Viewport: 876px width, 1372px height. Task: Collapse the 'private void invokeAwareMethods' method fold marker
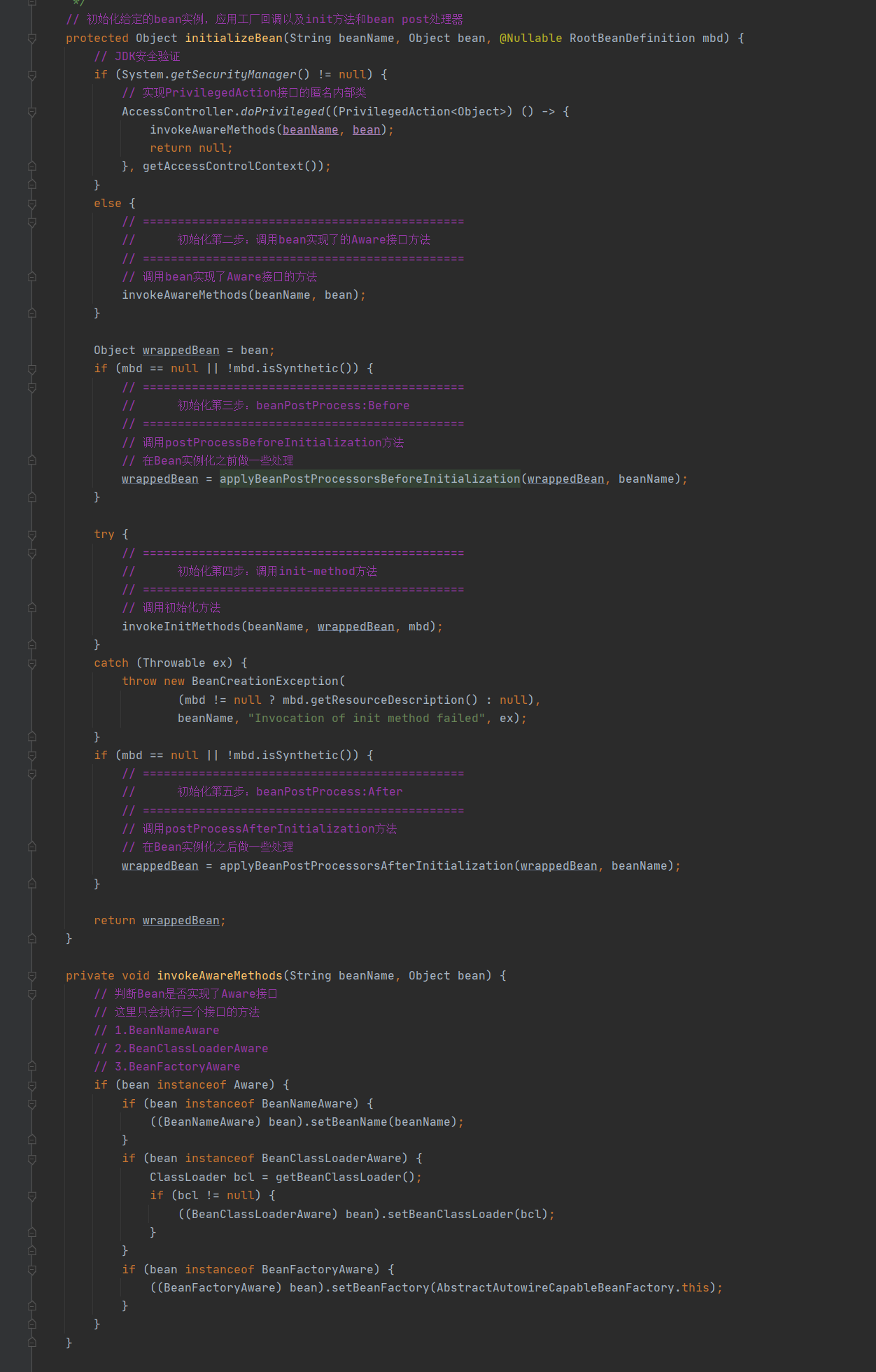click(32, 976)
